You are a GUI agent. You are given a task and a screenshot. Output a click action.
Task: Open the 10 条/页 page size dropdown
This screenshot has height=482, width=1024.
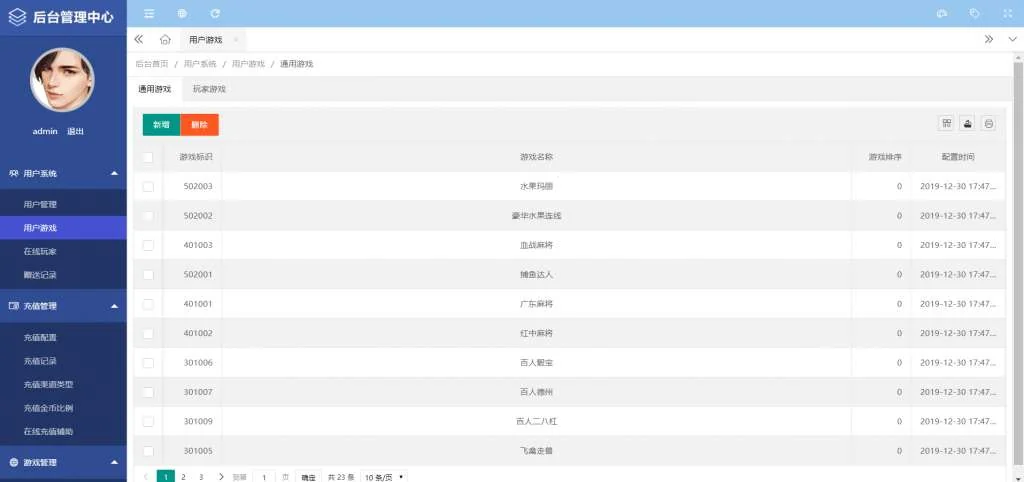point(384,477)
